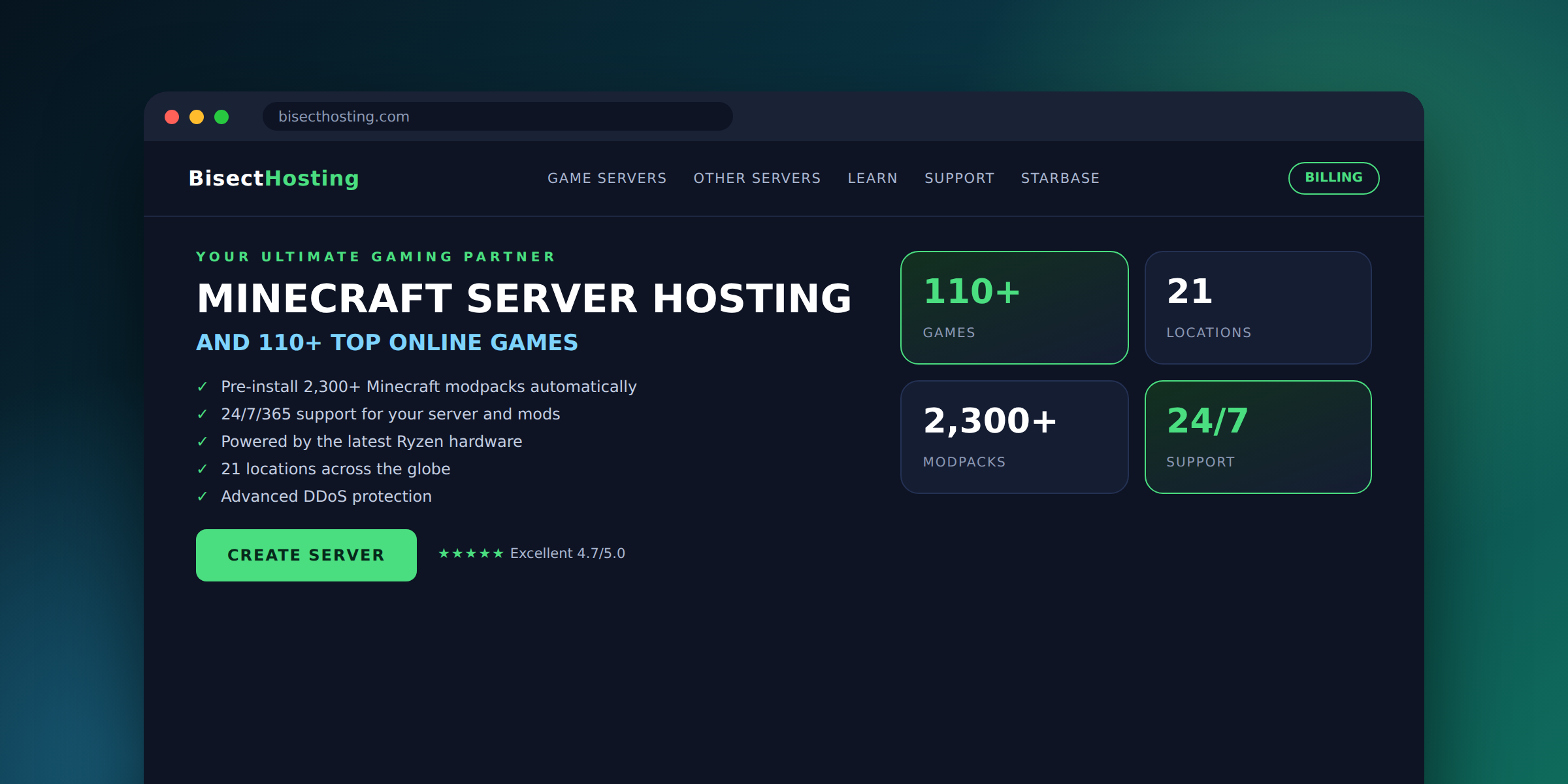Select the 2,300+ Modpacks stat card
The image size is (1568, 784).
1014,437
